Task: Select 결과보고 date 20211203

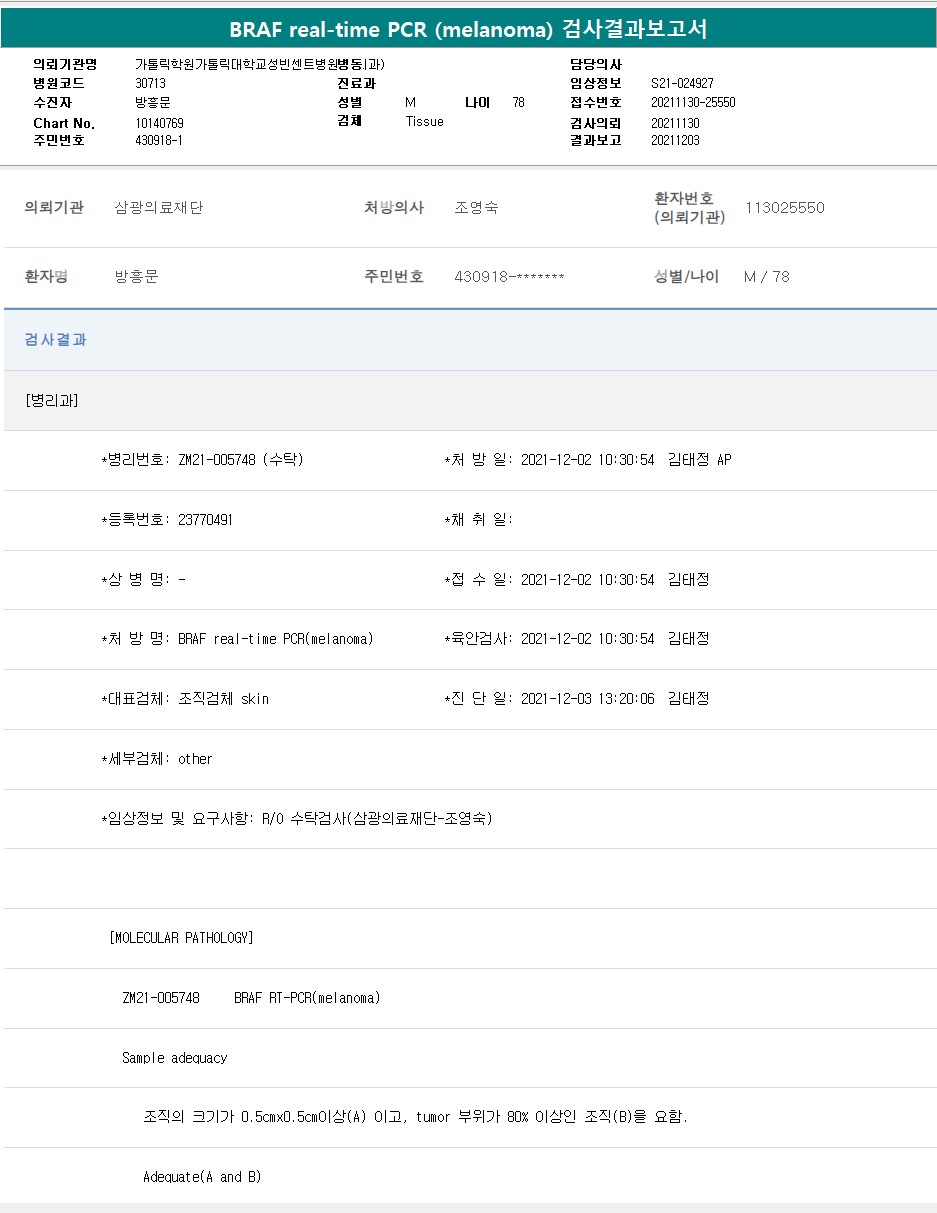Action: [675, 141]
